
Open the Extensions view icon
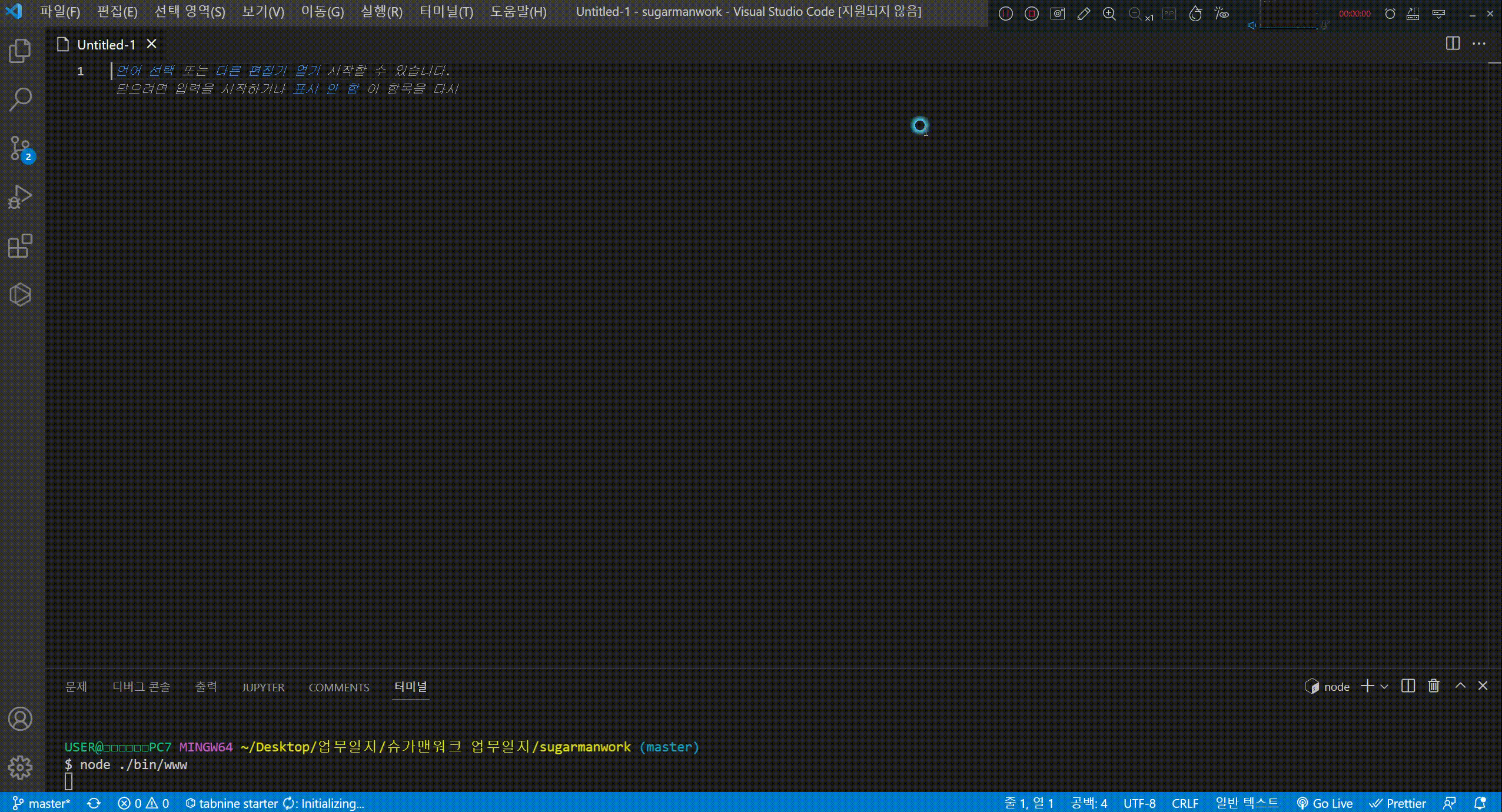click(21, 246)
